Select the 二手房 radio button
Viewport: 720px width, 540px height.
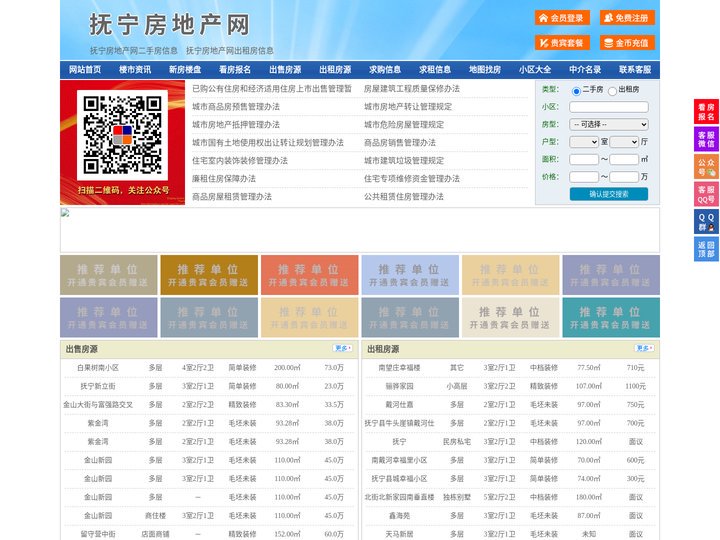click(576, 91)
